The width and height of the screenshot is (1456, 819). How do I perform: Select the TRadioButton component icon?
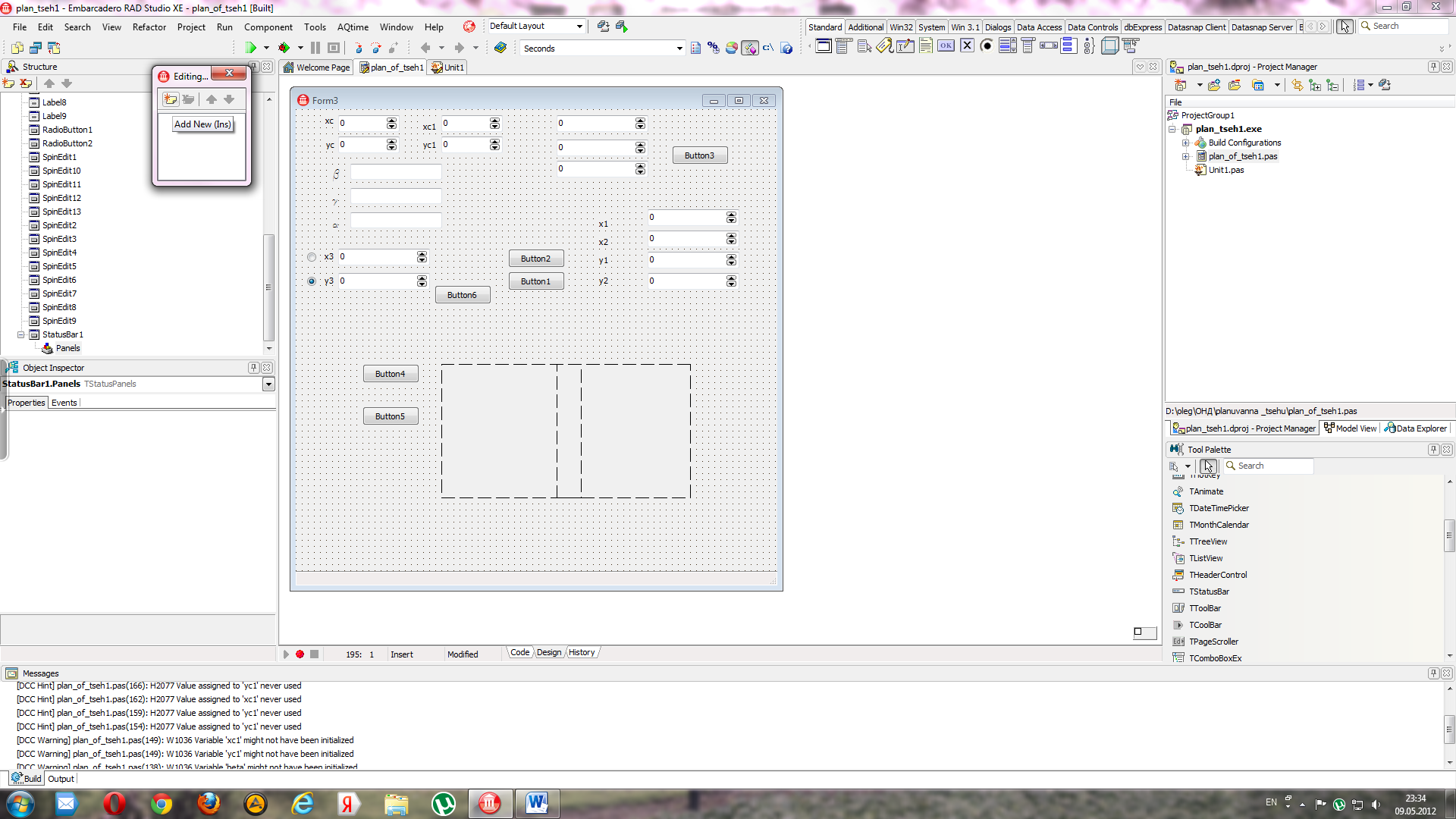(x=987, y=46)
